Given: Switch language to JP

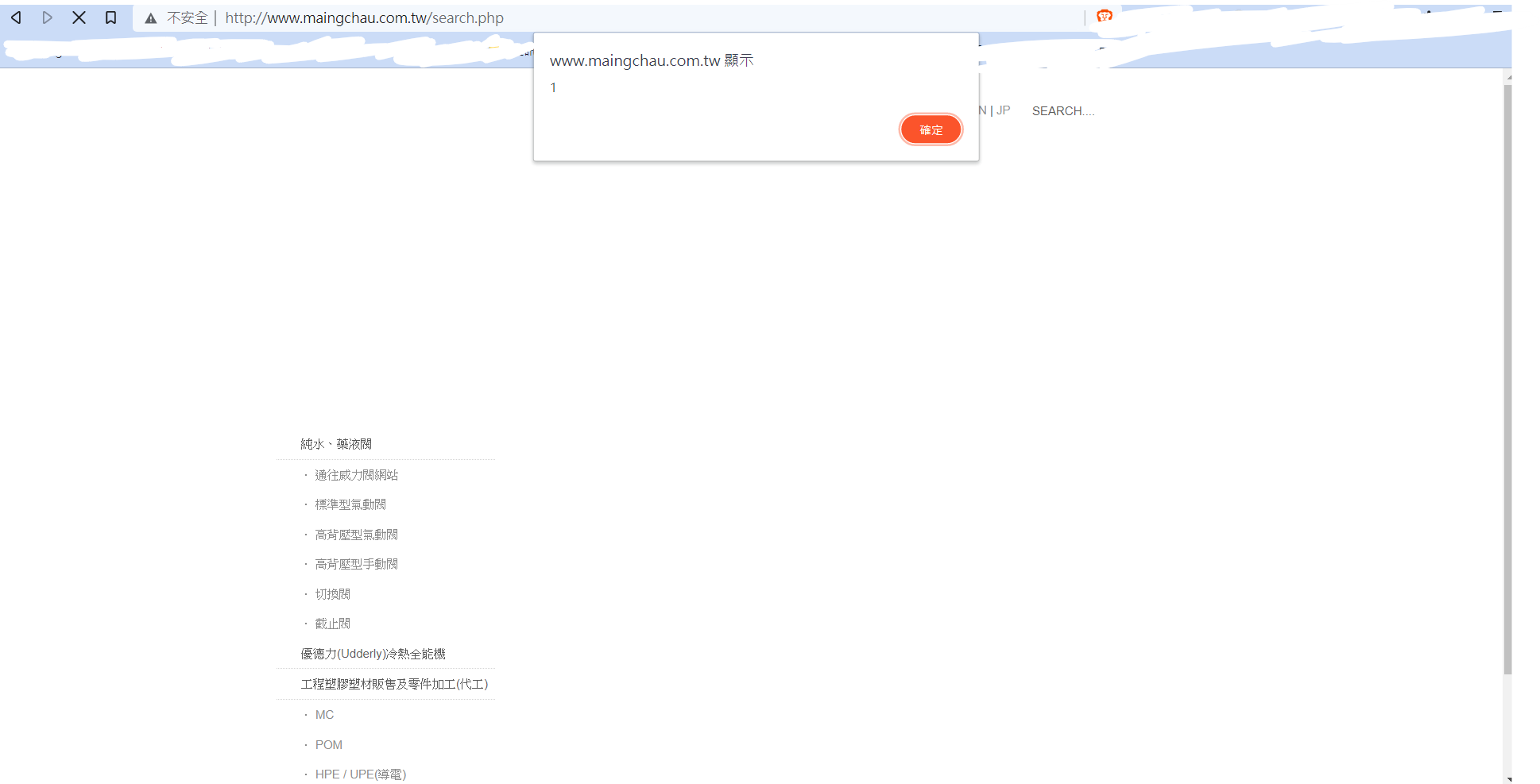Looking at the screenshot, I should click(x=1004, y=110).
